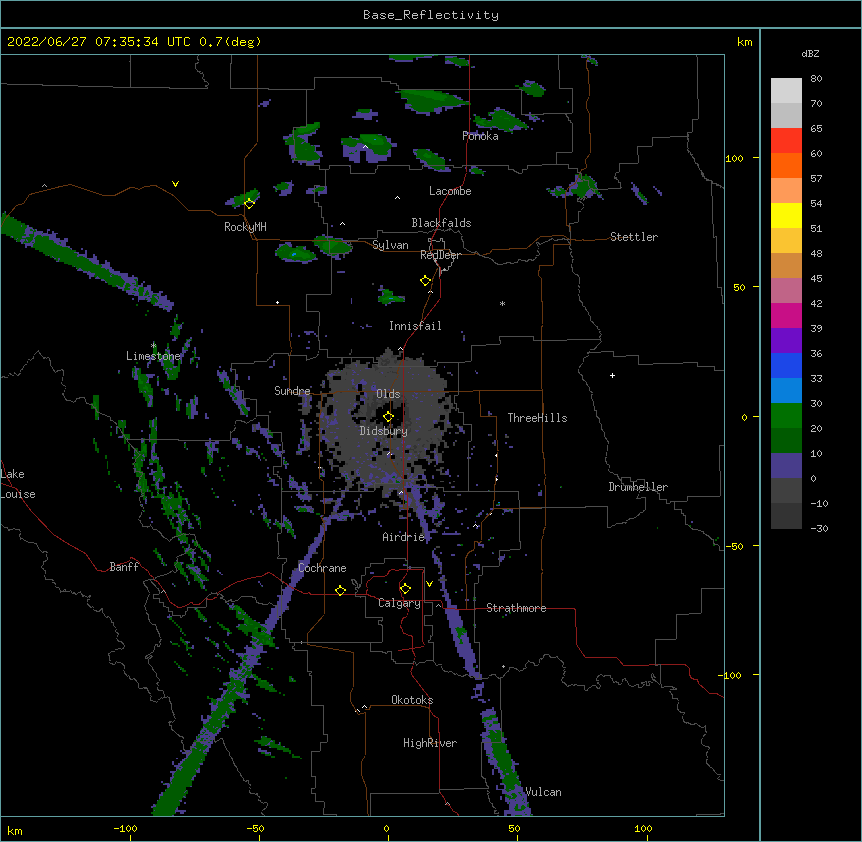Click the Sylvan town label
Image resolution: width=862 pixels, height=842 pixels.
(x=390, y=245)
